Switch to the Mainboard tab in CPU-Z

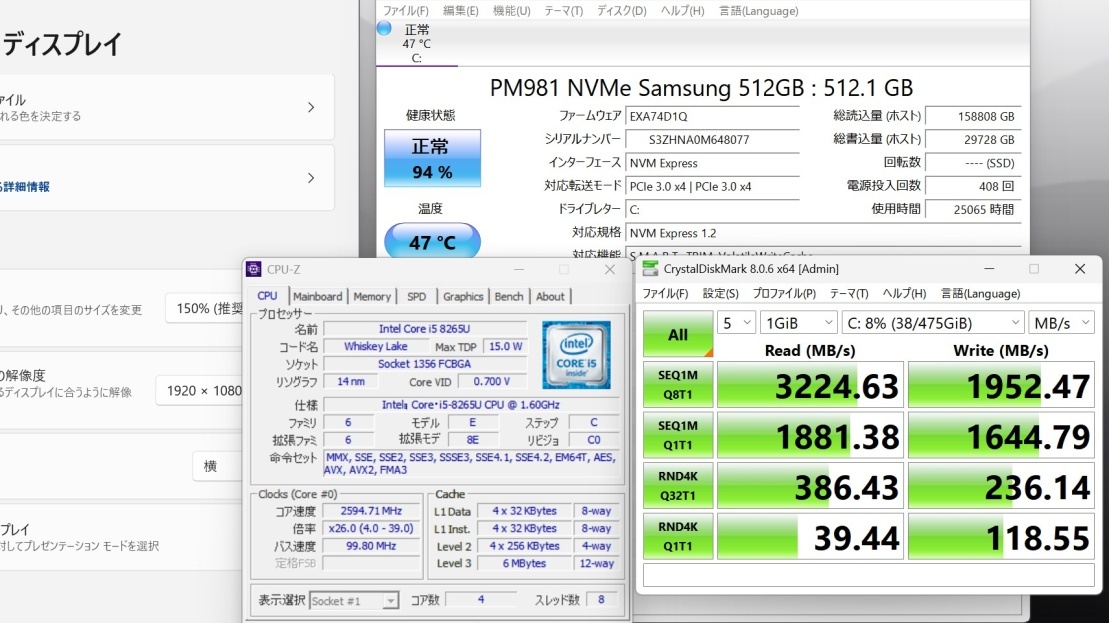318,296
